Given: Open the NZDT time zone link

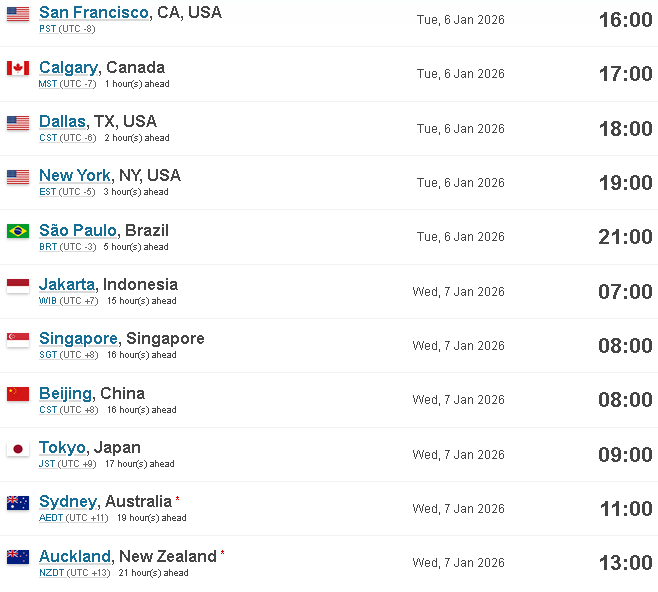Looking at the screenshot, I should [x=52, y=573].
